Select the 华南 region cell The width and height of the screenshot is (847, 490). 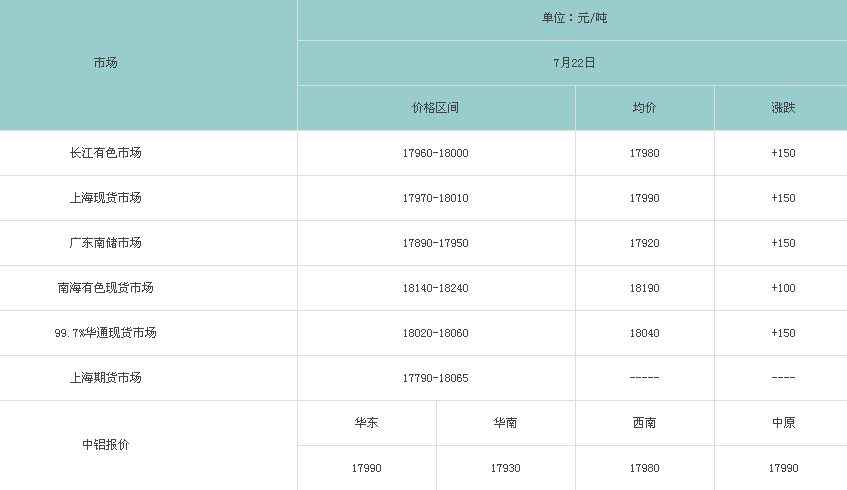tap(505, 423)
